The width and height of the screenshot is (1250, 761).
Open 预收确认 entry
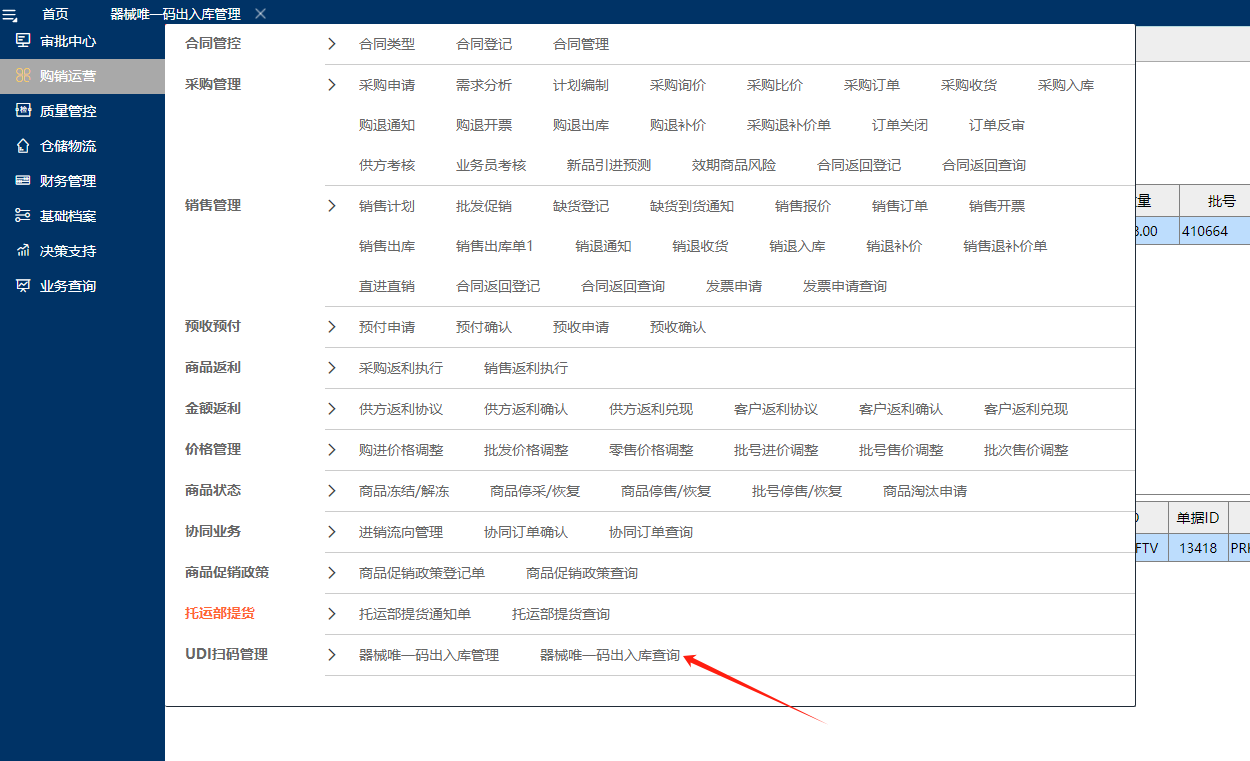[678, 327]
